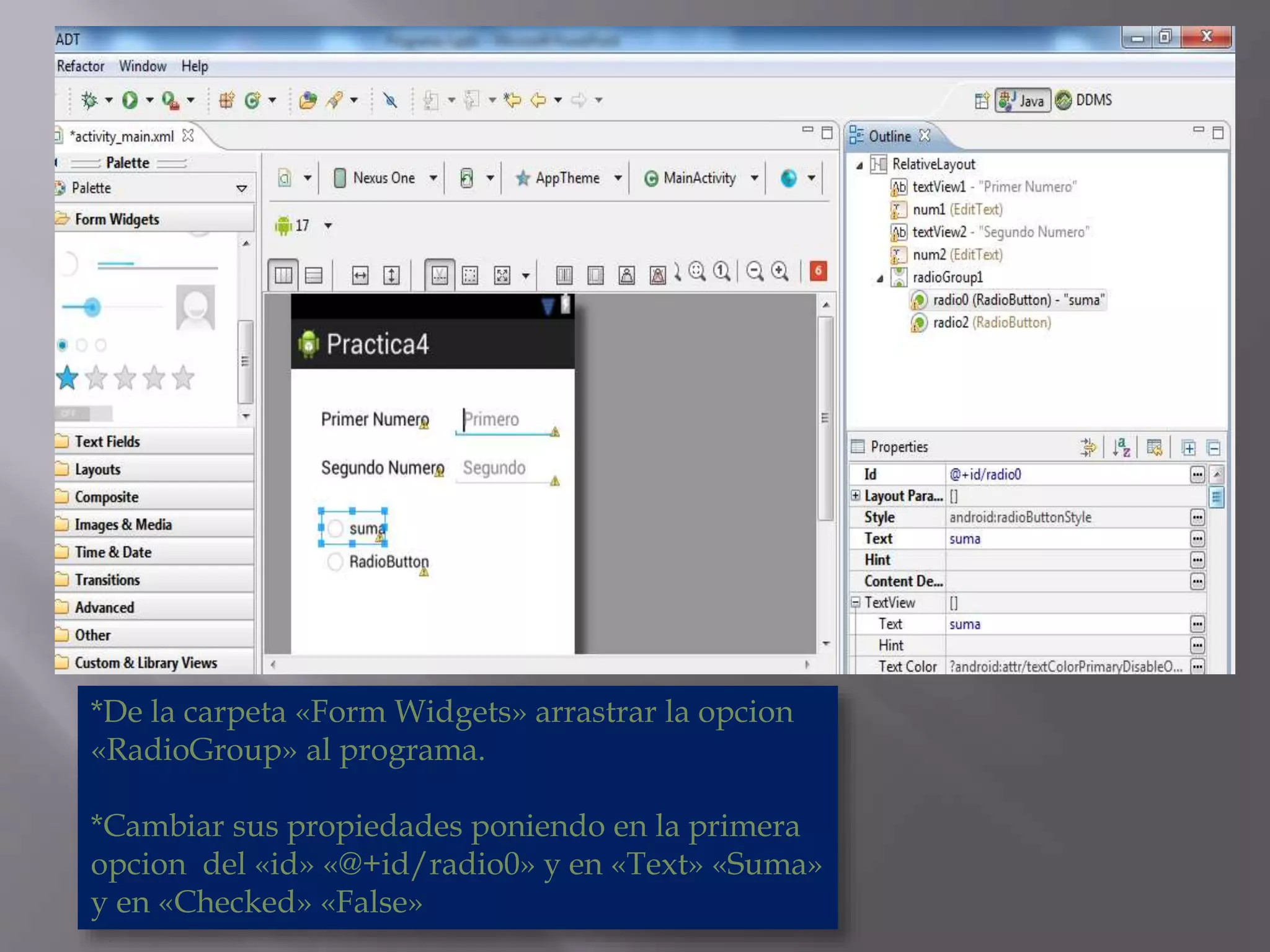This screenshot has height=952, width=1270.
Task: Click the Id property browse ellipsis button
Action: [x=1197, y=475]
